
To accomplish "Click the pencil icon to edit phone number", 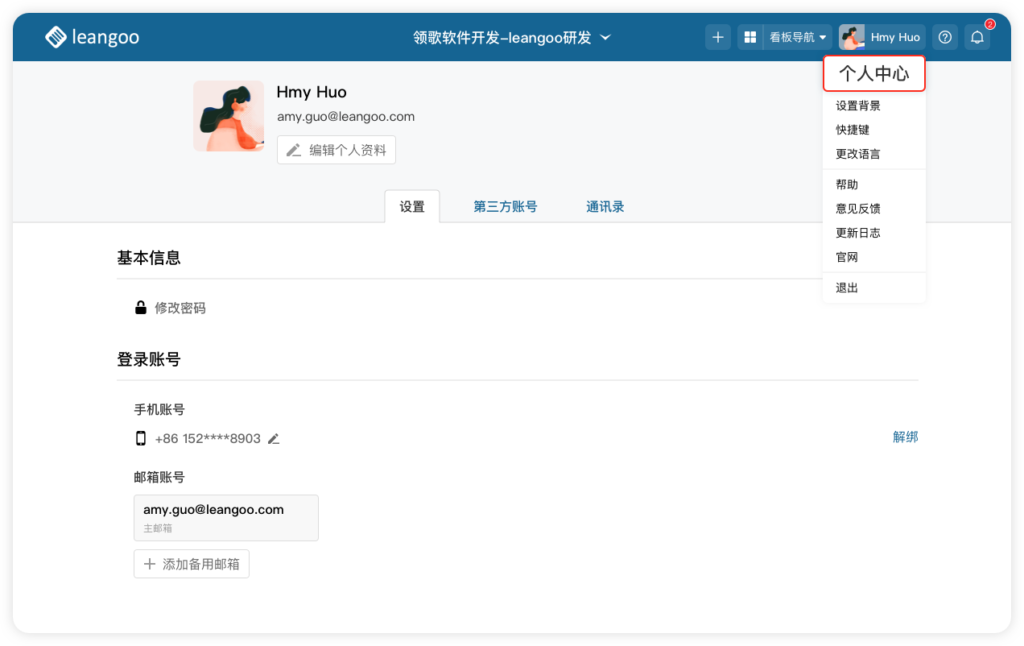I will coord(273,437).
